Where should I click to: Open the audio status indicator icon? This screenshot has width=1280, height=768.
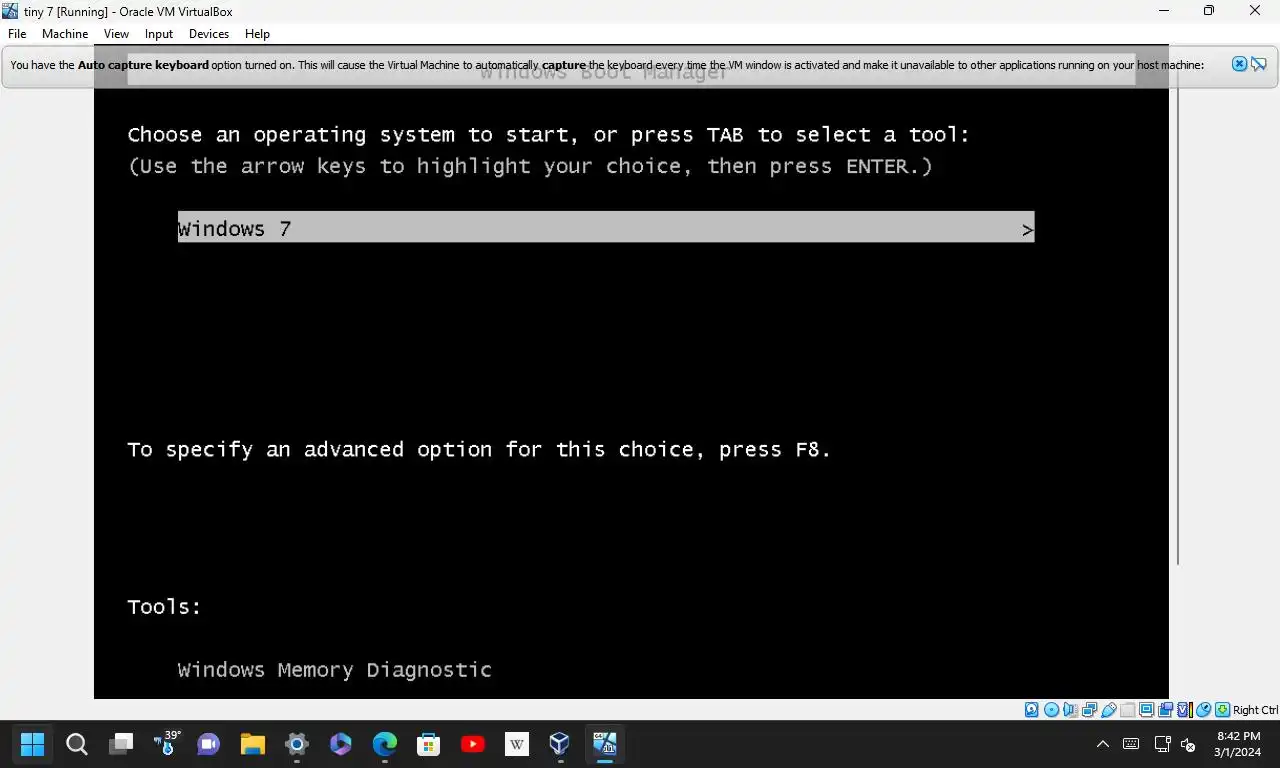(1070, 710)
